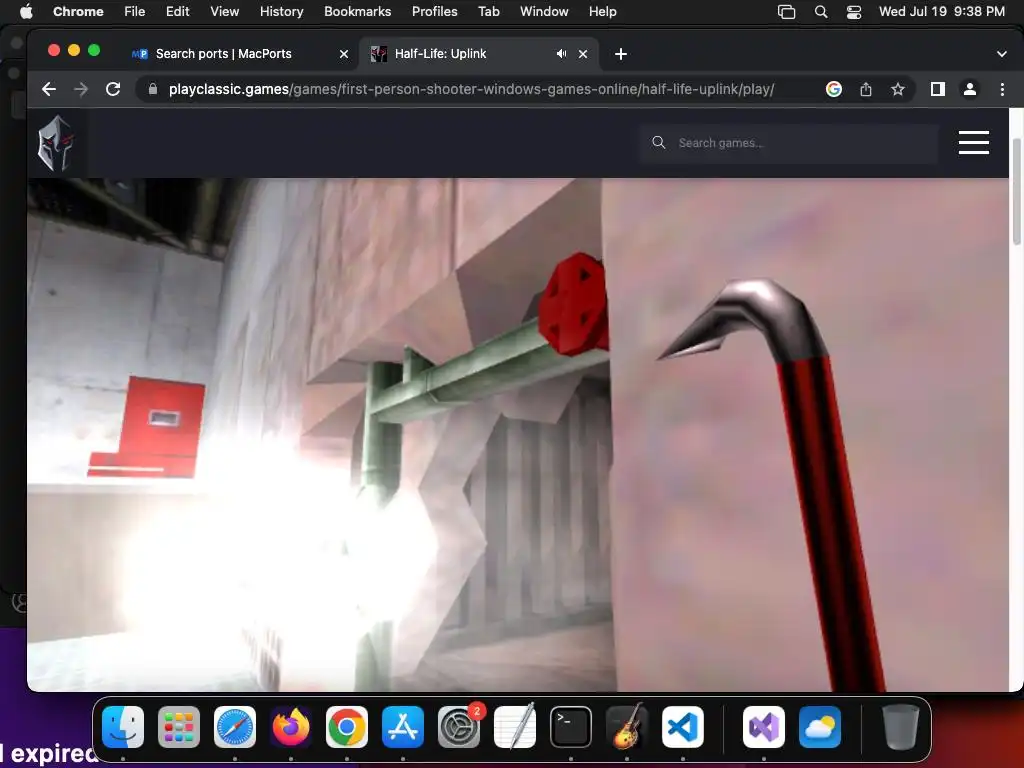Maximize Chrome window green button
The image size is (1024, 768).
(x=94, y=50)
